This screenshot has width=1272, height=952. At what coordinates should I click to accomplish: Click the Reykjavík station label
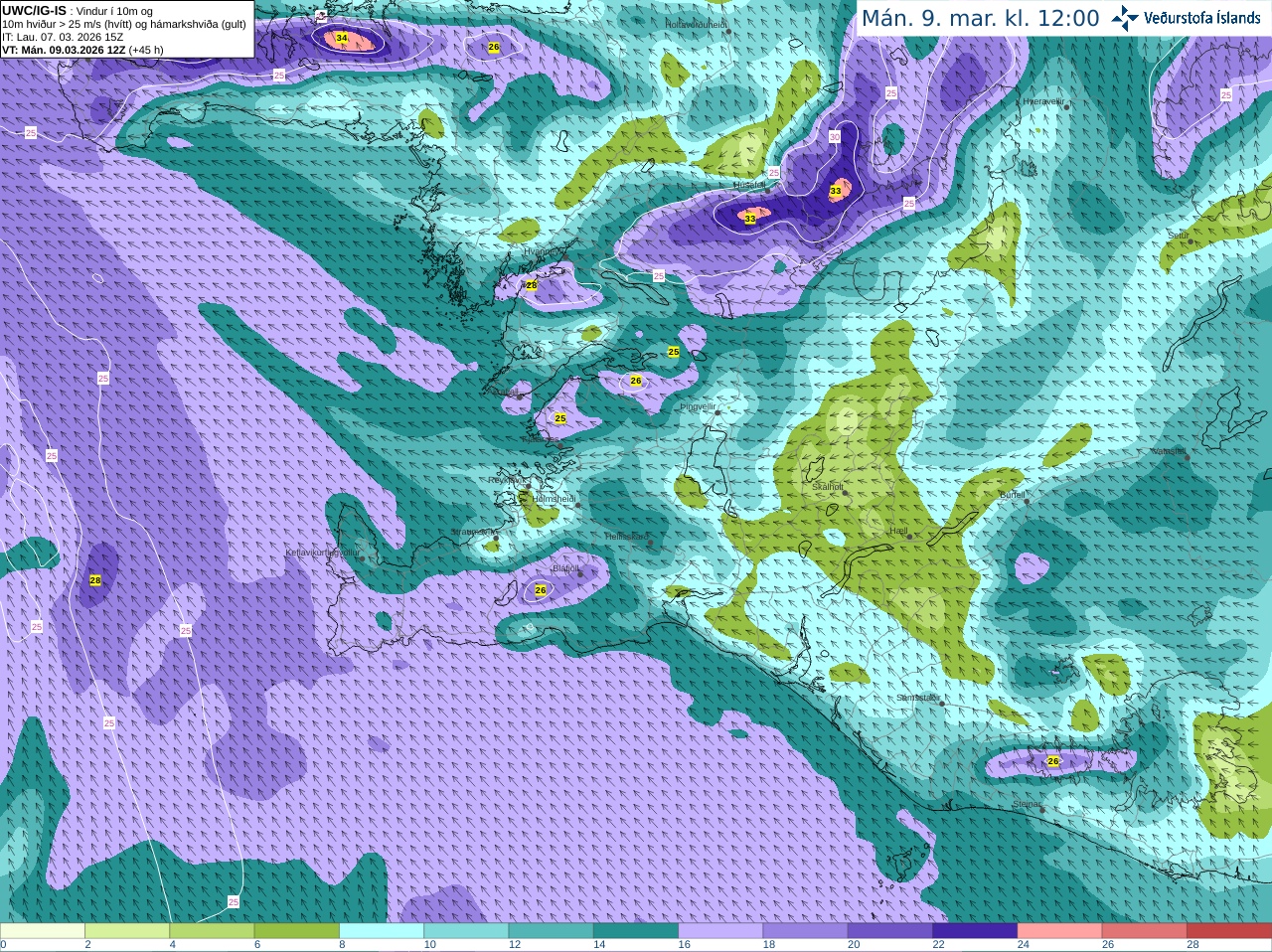(x=510, y=480)
